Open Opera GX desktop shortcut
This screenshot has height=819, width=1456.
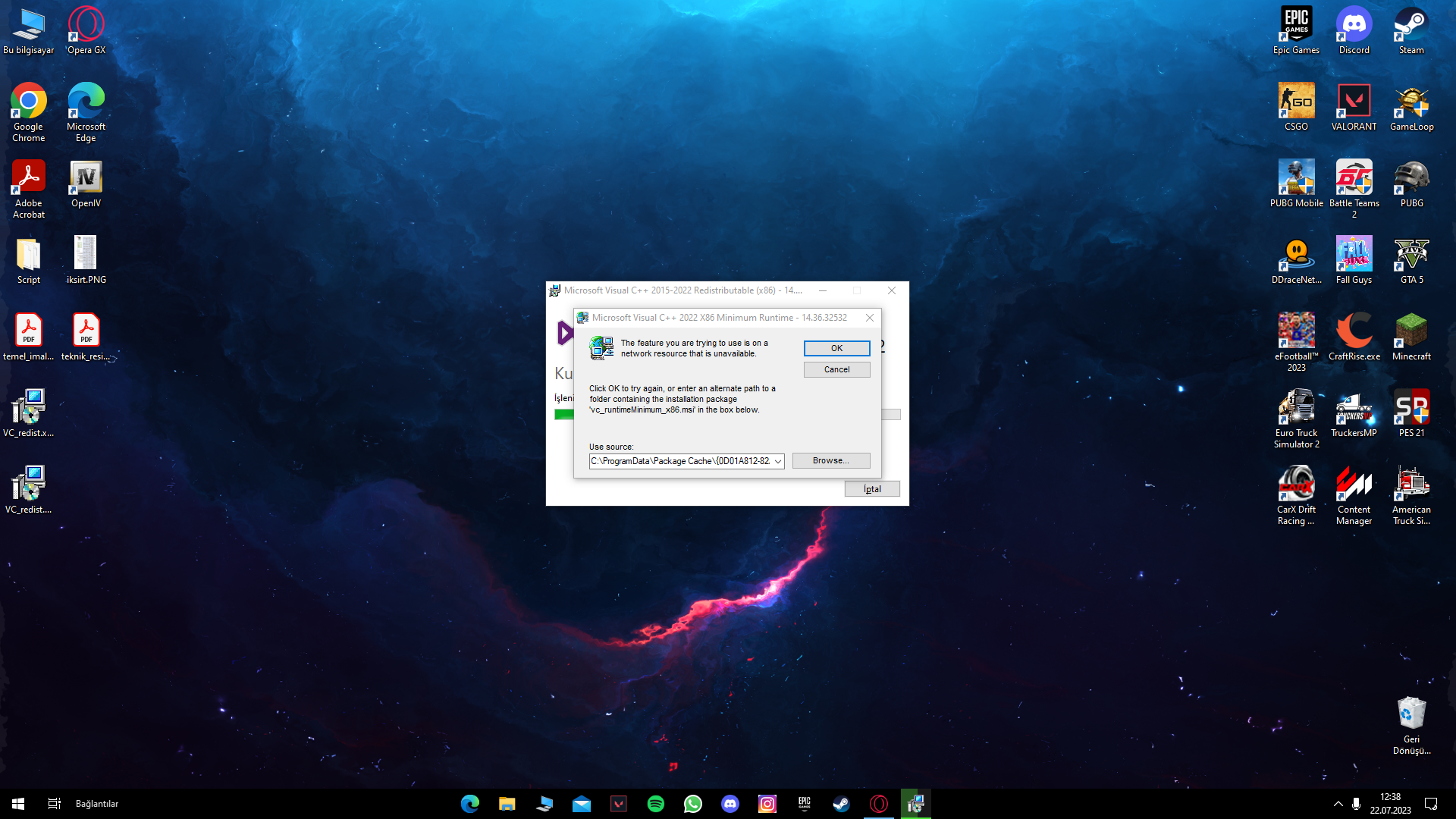pyautogui.click(x=86, y=30)
